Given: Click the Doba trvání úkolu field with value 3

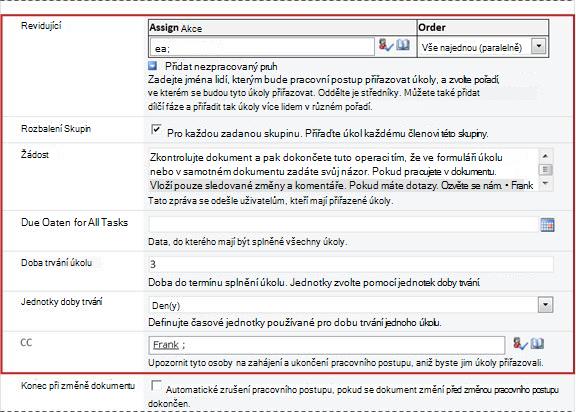Looking at the screenshot, I should click(351, 264).
